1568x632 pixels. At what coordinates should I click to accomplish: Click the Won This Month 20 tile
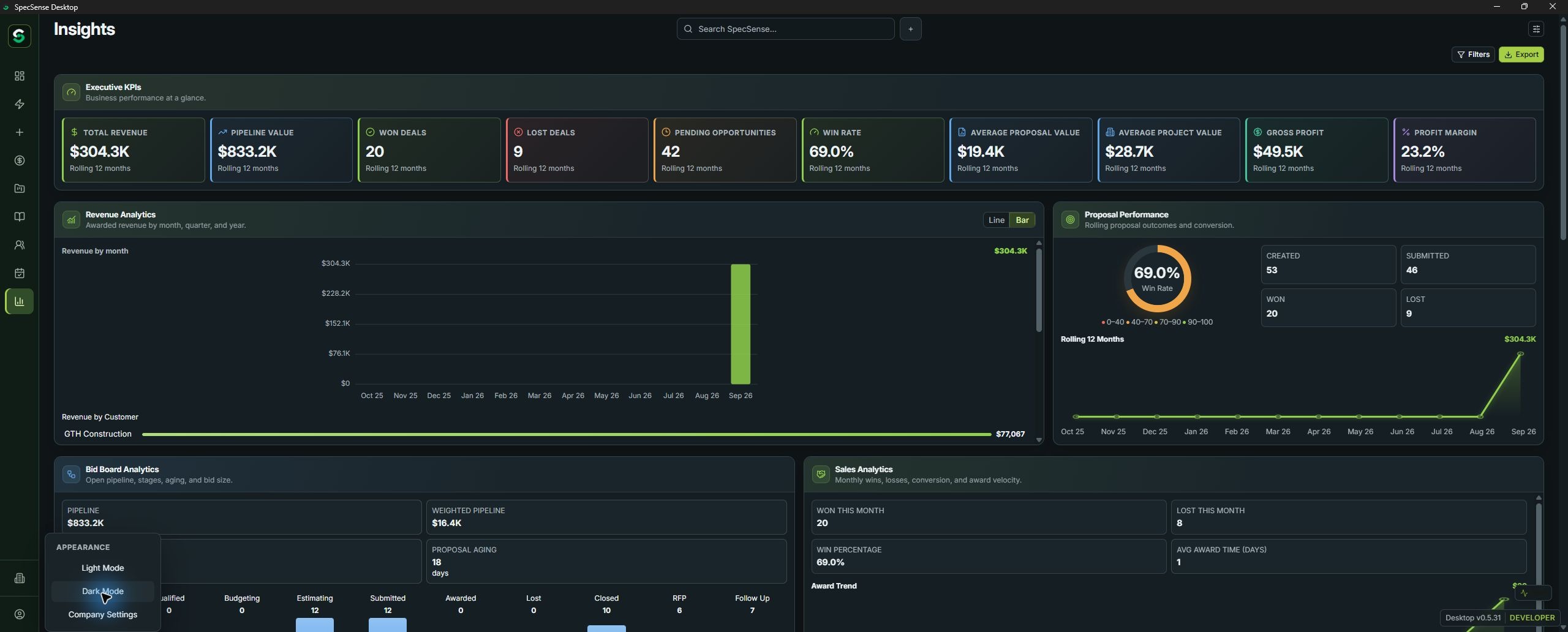(989, 517)
